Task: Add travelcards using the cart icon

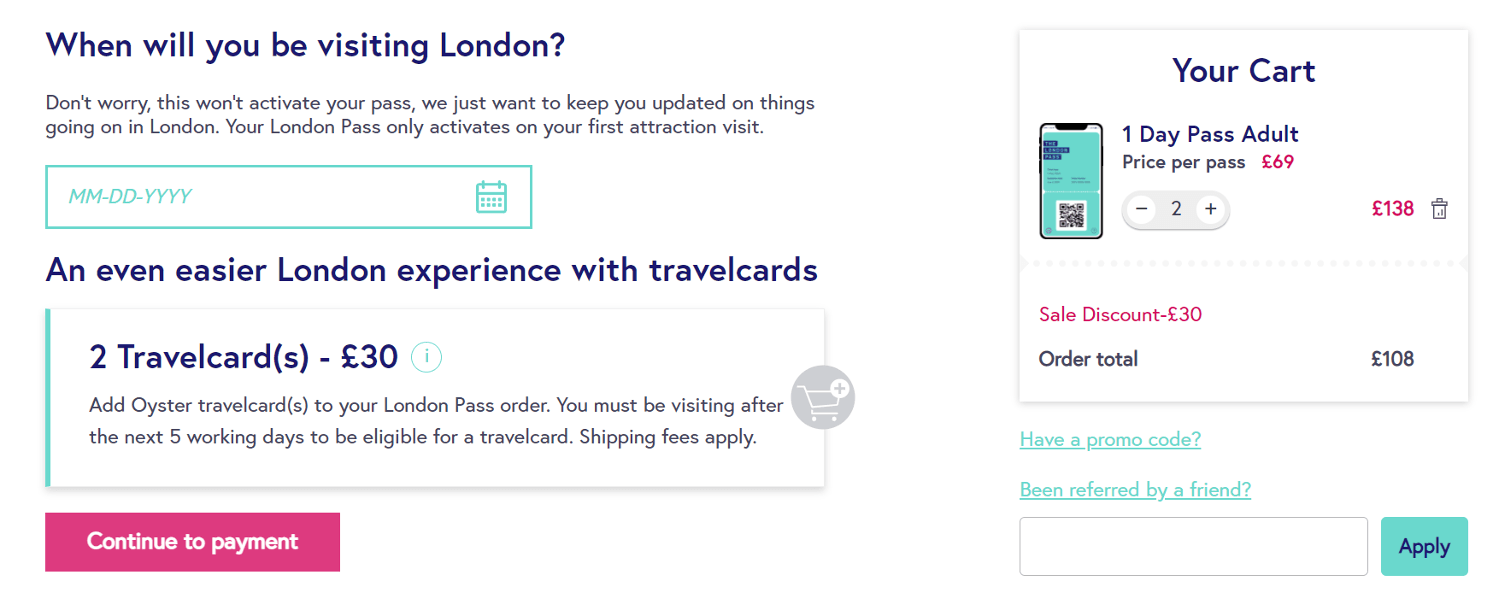Action: [x=822, y=398]
